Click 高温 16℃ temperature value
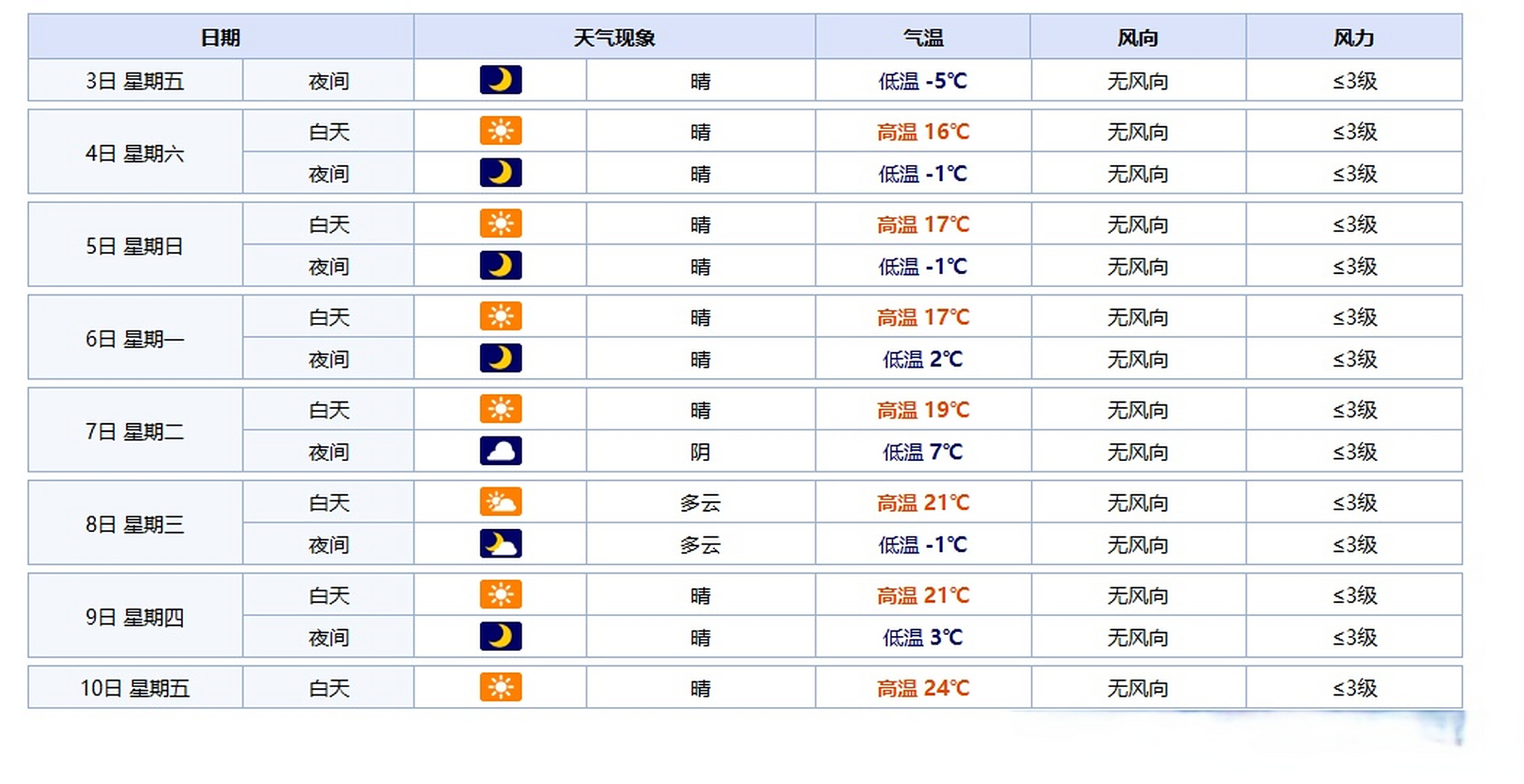 pyautogui.click(x=923, y=132)
